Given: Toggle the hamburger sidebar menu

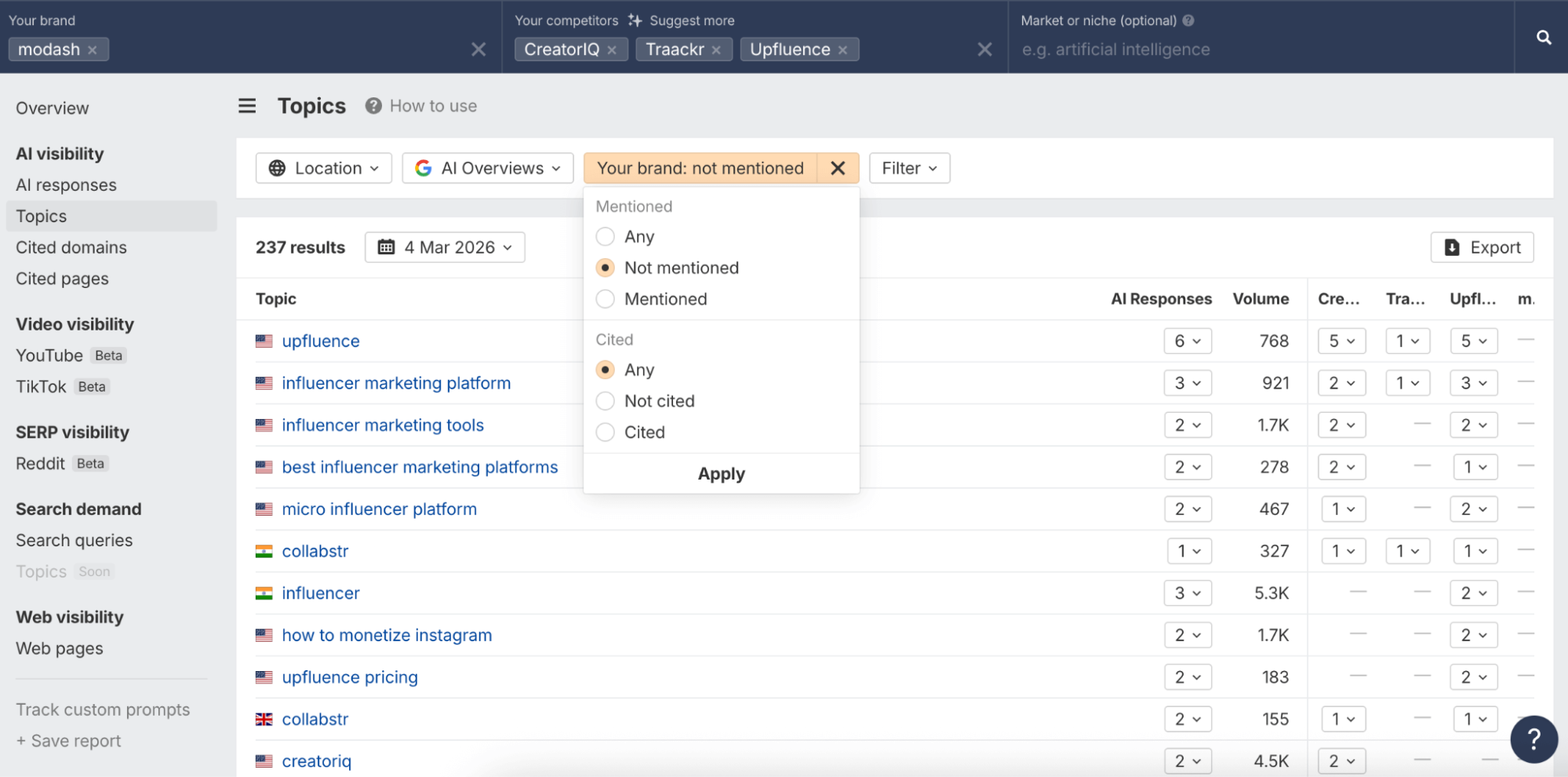Looking at the screenshot, I should [247, 106].
